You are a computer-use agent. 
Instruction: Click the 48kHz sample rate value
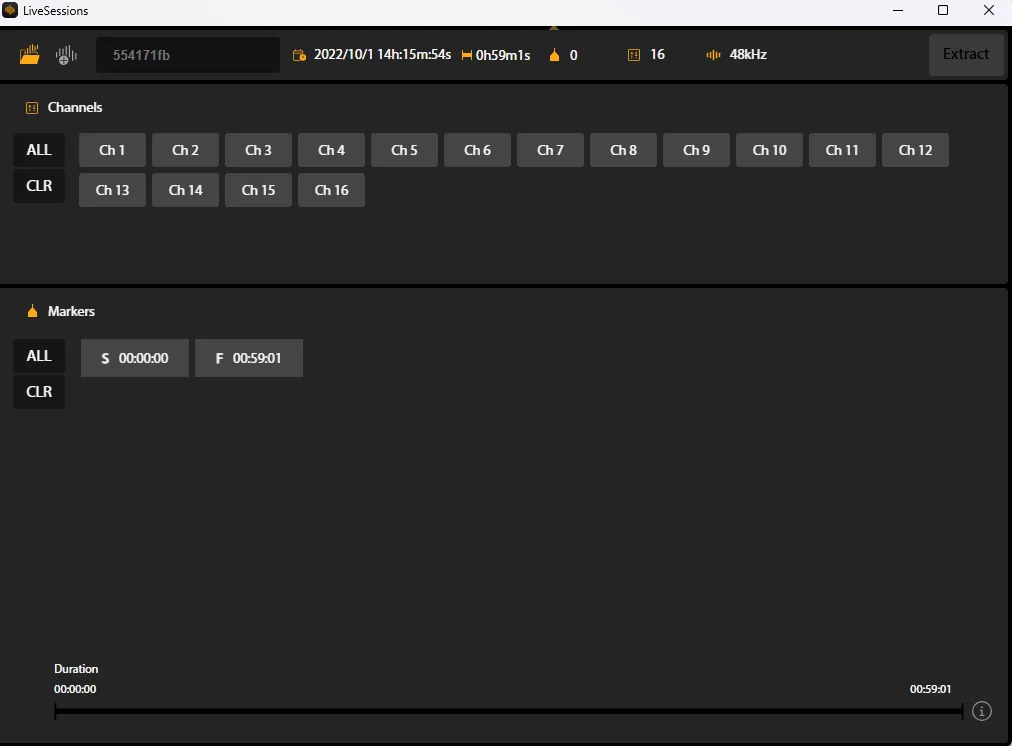point(748,55)
